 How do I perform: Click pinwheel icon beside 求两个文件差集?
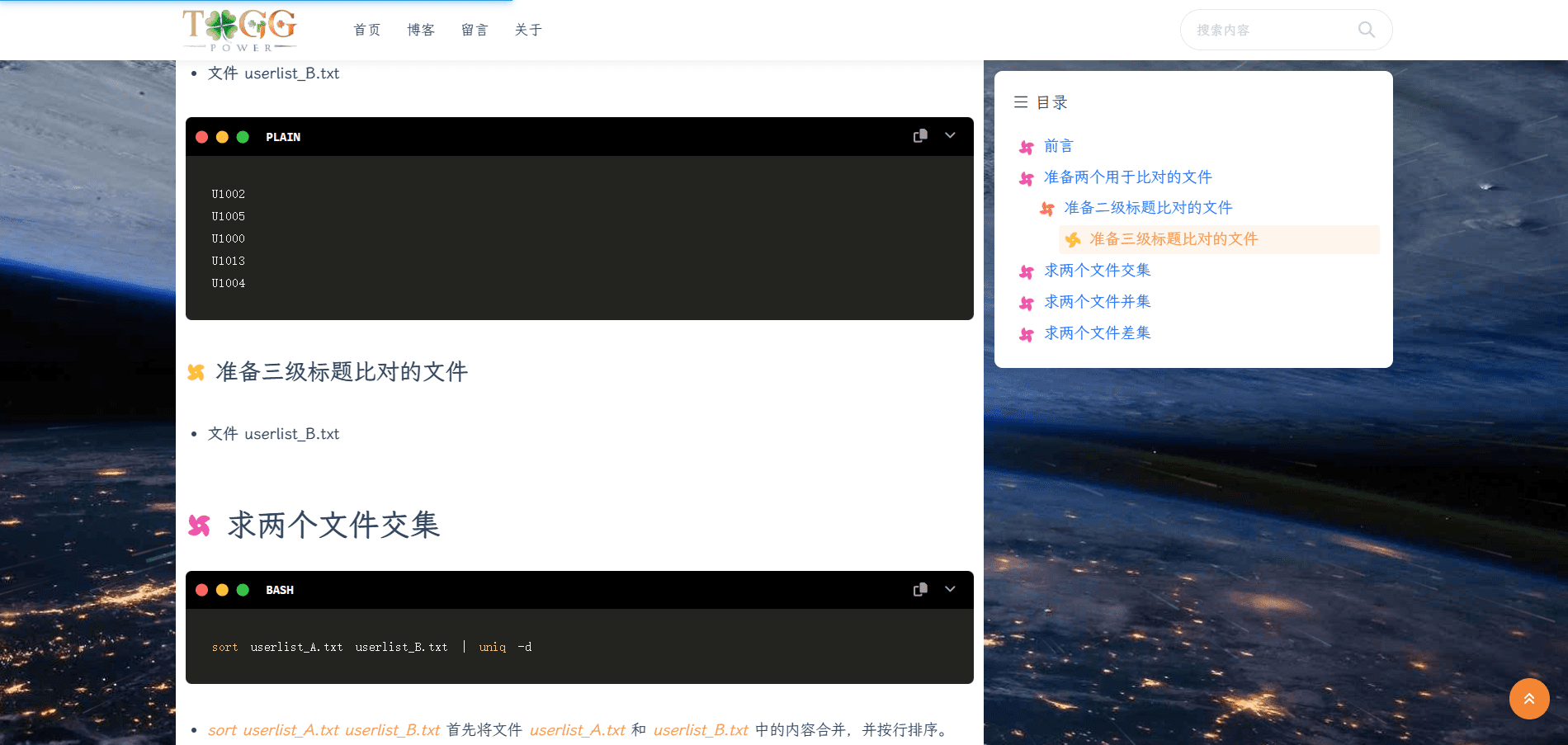tap(1027, 335)
